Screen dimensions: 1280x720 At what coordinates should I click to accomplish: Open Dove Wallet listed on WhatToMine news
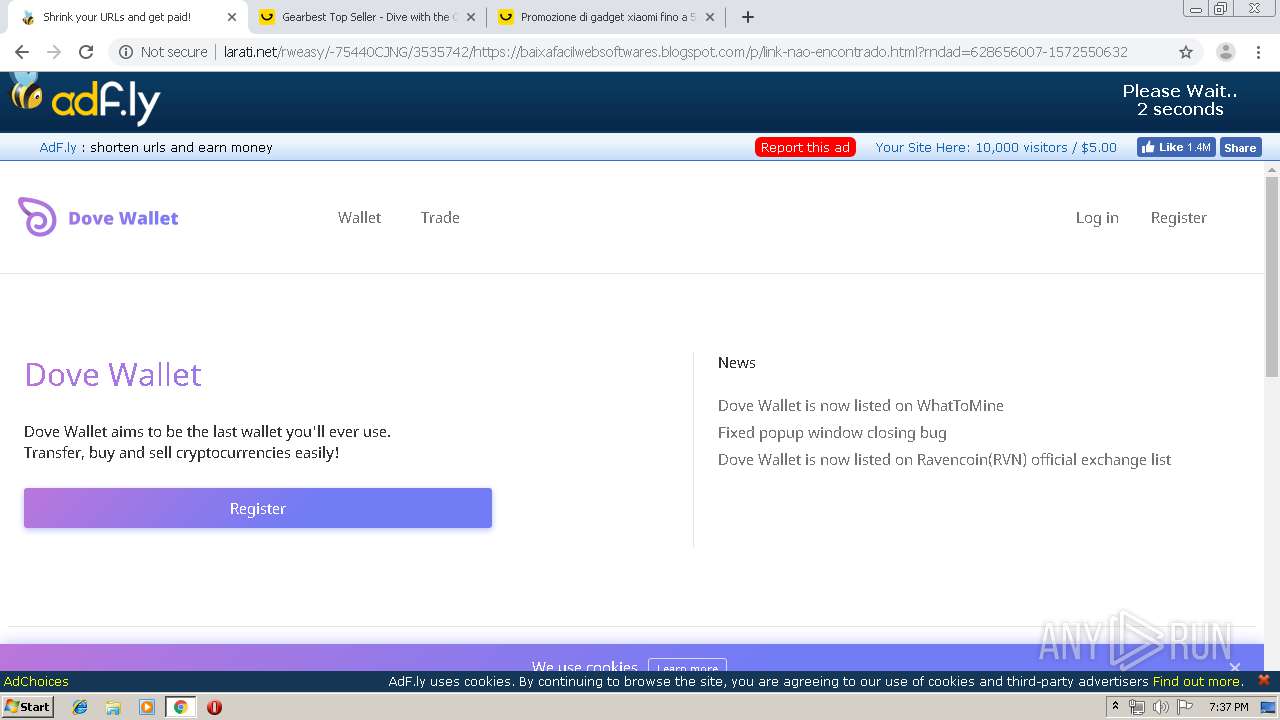tap(860, 405)
